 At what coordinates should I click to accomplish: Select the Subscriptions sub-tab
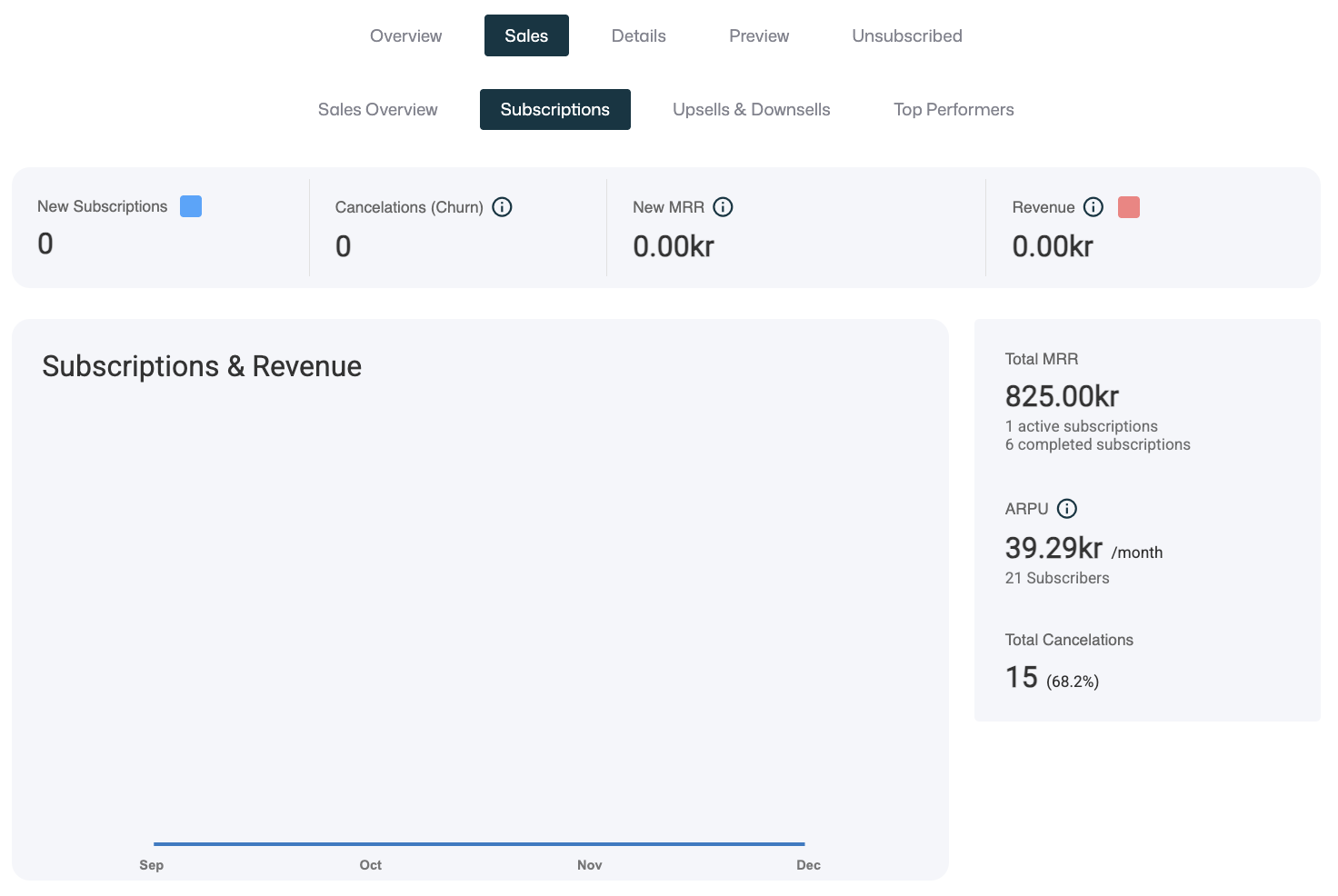pos(554,109)
